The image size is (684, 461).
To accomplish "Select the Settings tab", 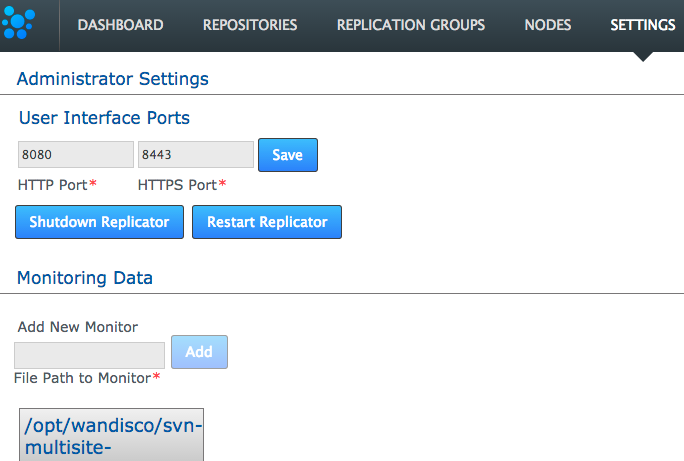I will (643, 25).
